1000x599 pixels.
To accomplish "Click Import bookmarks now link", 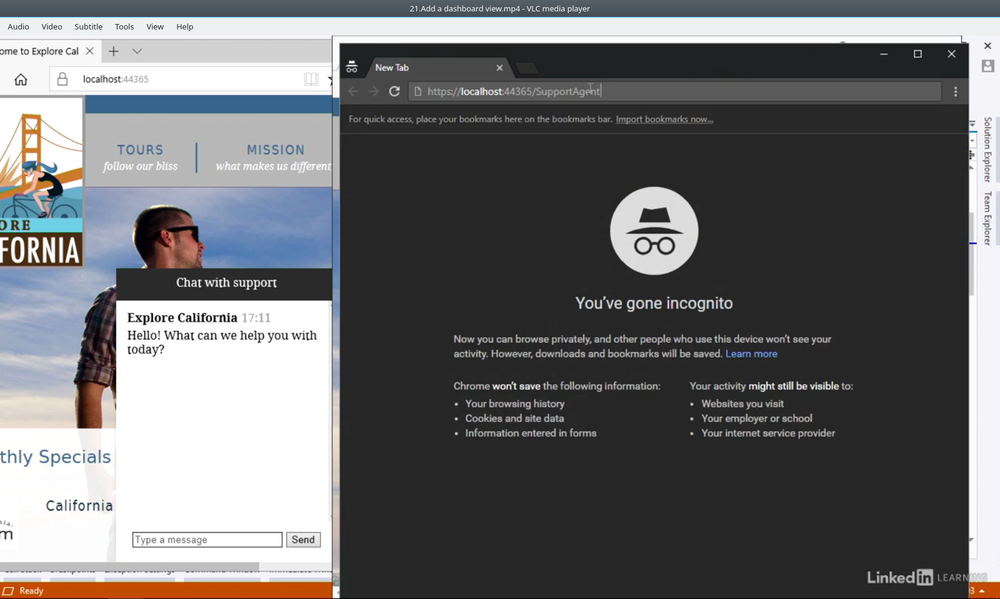I will (x=665, y=119).
